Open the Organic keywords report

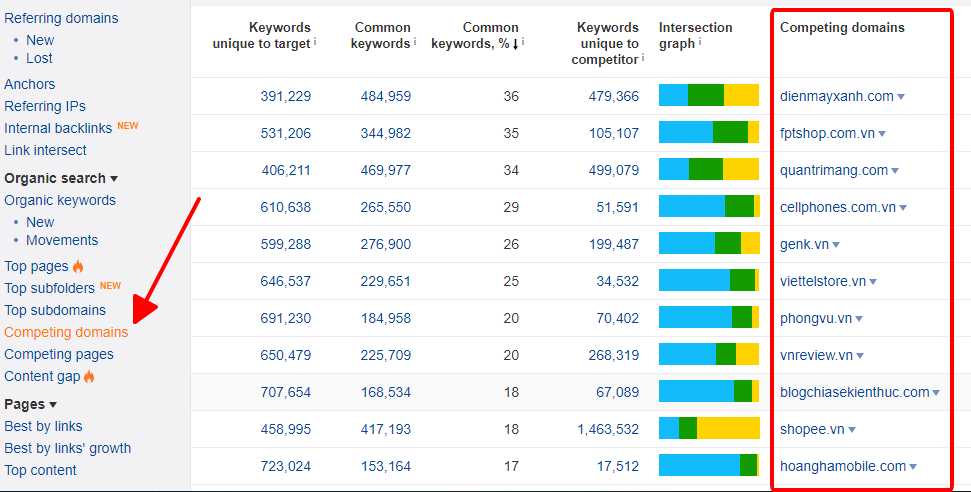click(x=60, y=201)
